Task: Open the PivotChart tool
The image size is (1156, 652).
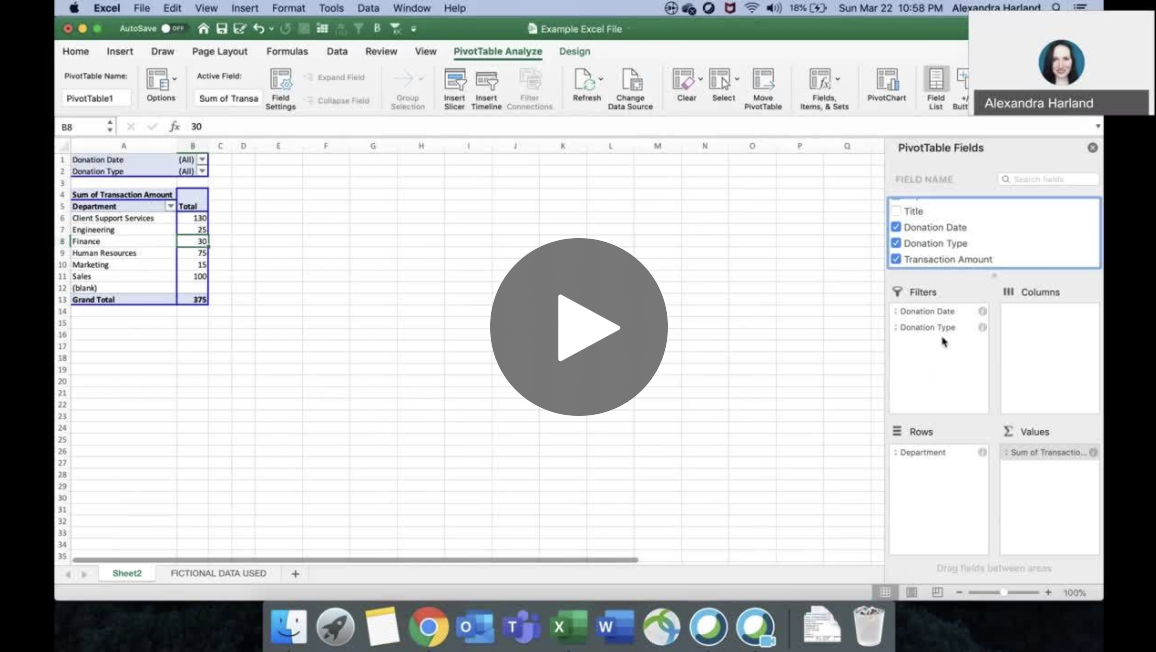Action: [886, 81]
